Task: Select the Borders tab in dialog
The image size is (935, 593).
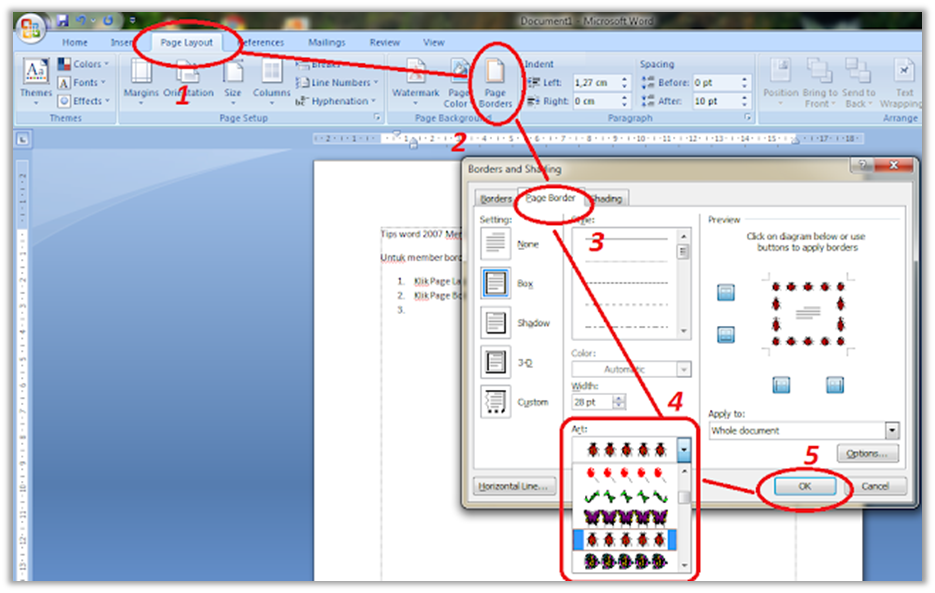Action: coord(496,199)
